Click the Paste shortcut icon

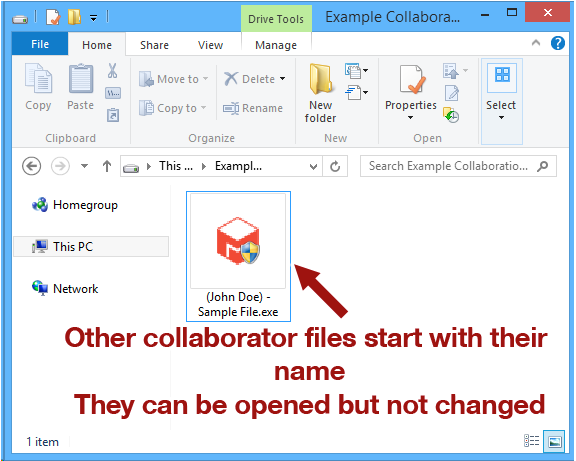click(x=113, y=115)
